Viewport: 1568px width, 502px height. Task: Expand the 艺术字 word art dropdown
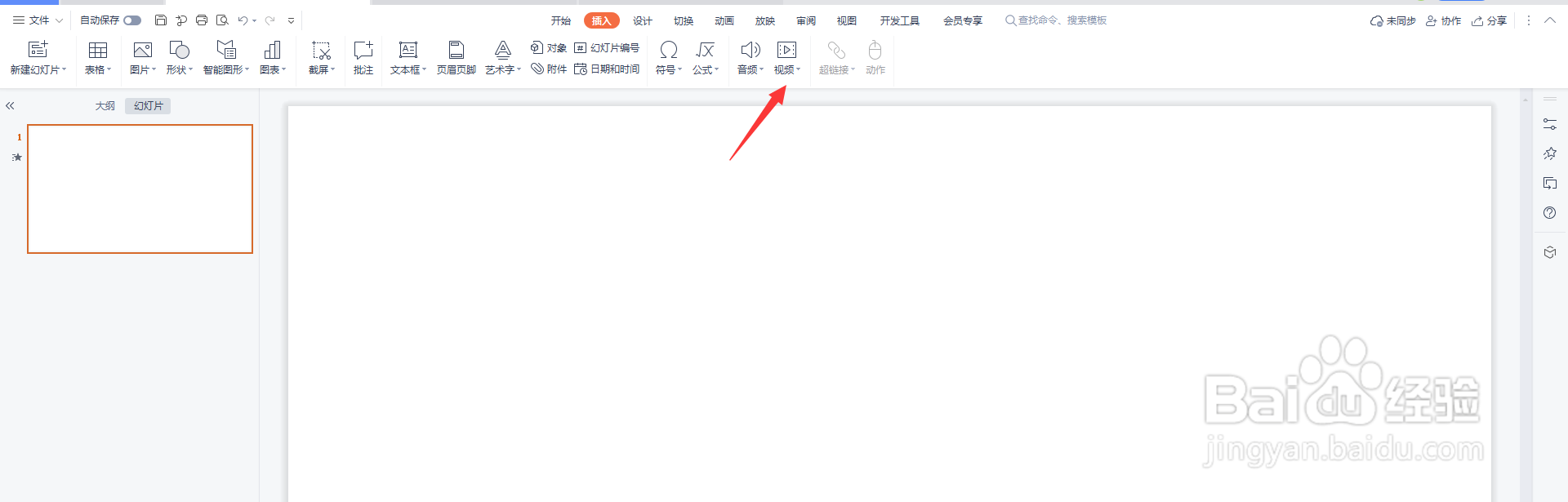point(519,69)
